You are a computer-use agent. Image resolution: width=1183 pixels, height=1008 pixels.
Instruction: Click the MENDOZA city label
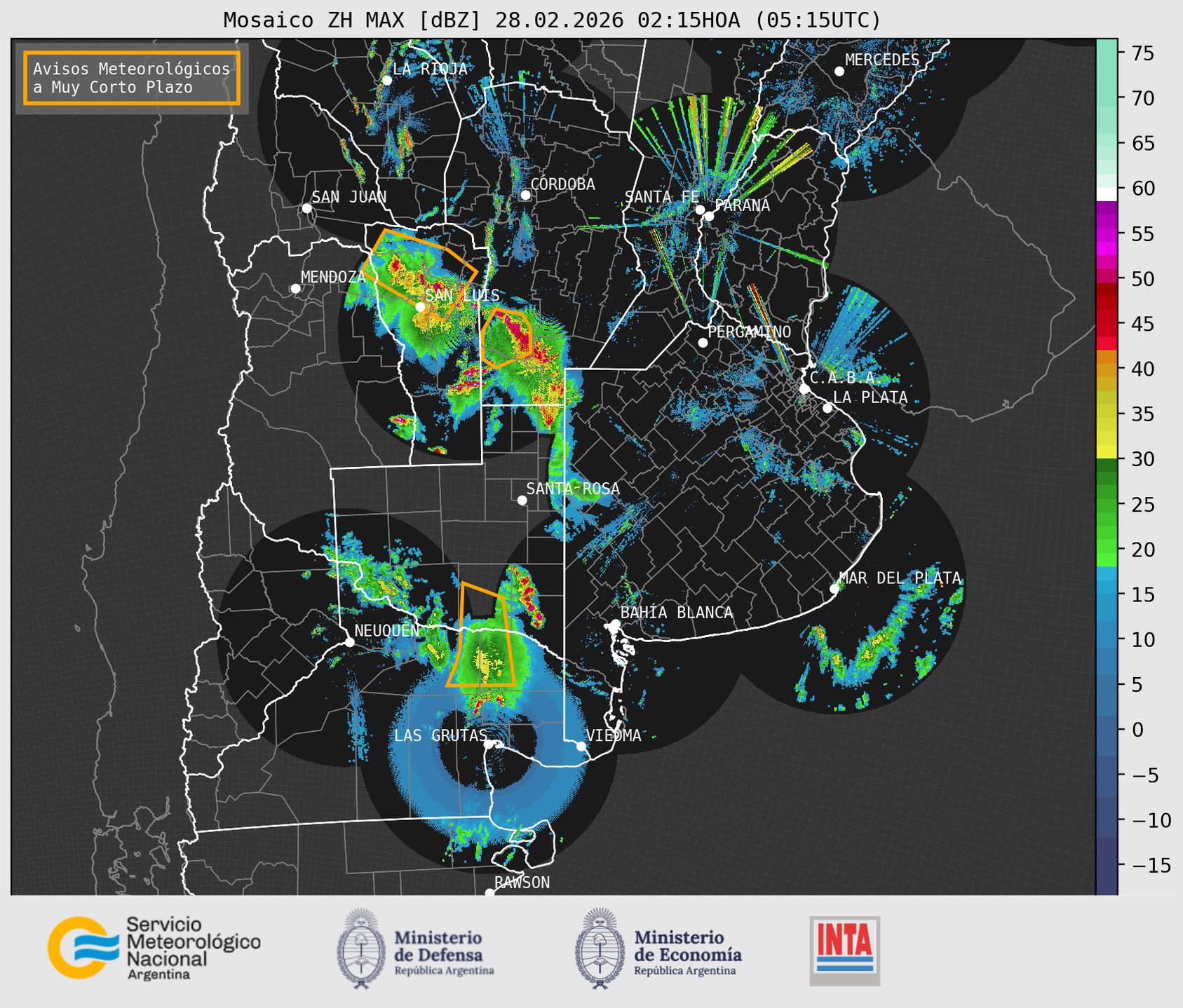click(x=333, y=277)
